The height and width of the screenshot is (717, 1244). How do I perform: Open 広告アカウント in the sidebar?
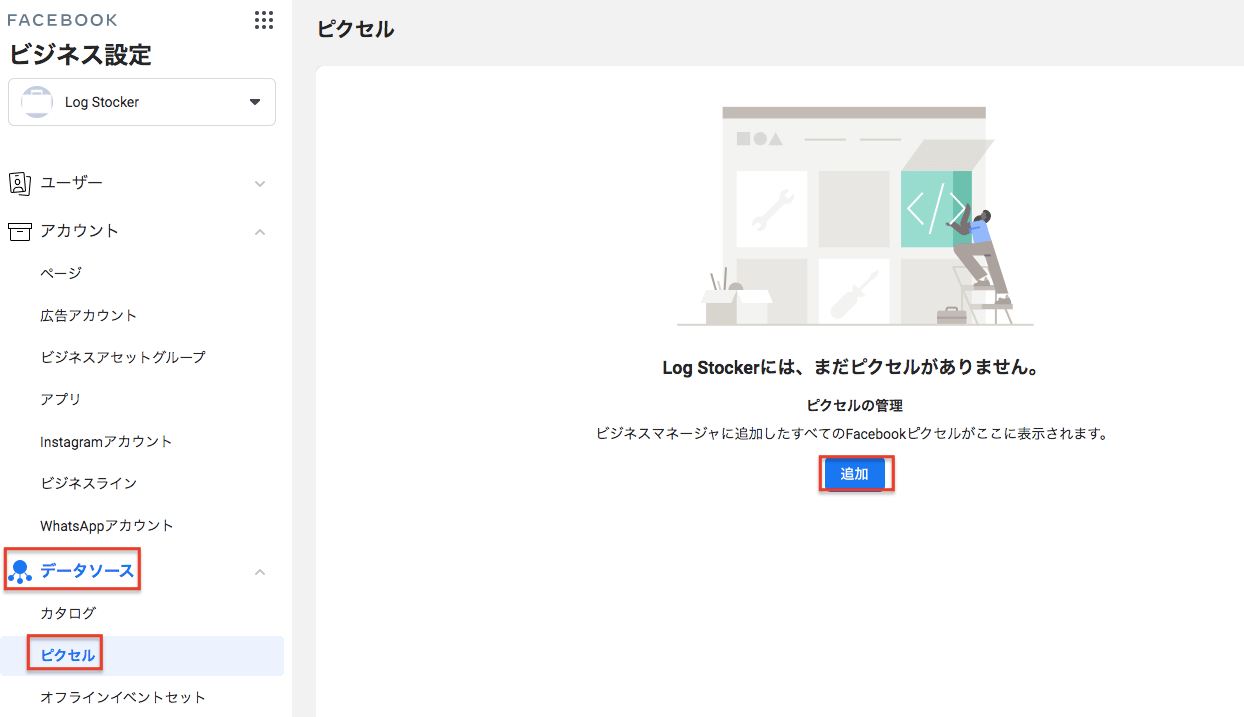point(89,315)
